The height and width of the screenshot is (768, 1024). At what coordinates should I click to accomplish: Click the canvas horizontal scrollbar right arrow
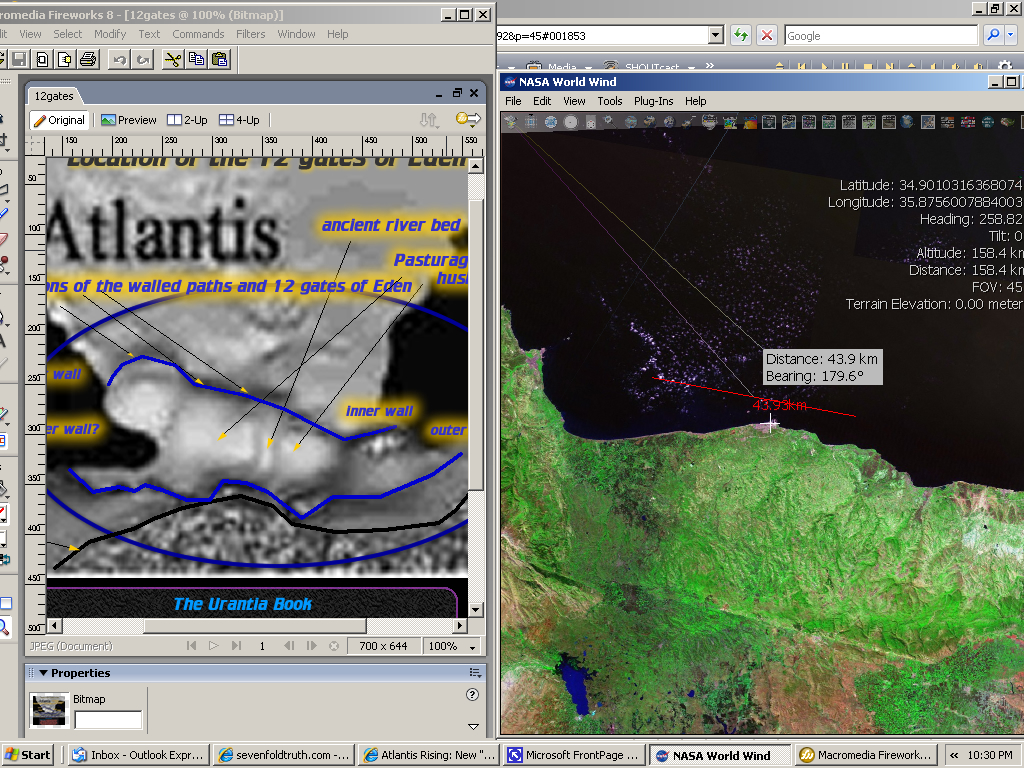coord(460,626)
